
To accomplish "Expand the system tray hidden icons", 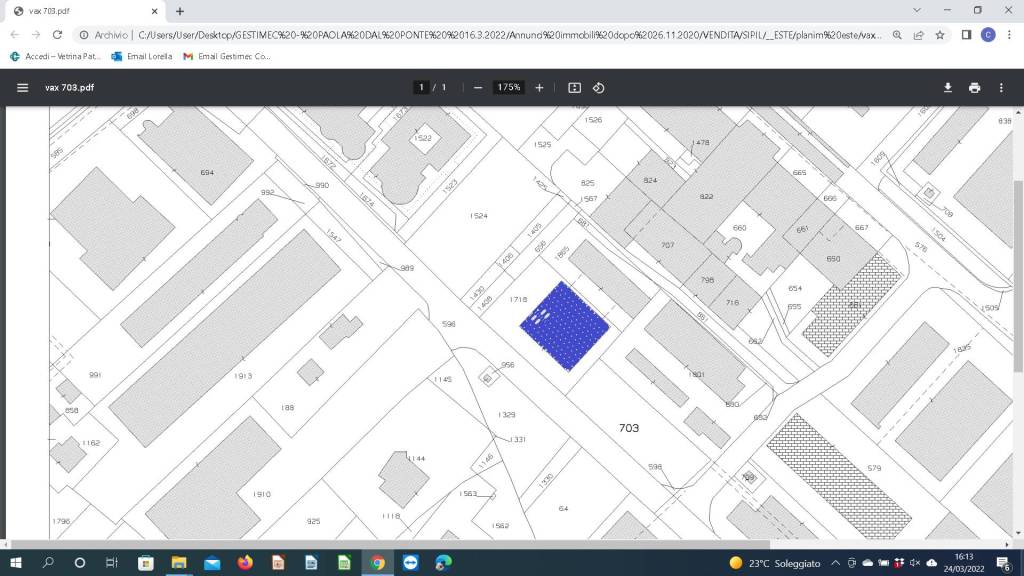I will 834,563.
